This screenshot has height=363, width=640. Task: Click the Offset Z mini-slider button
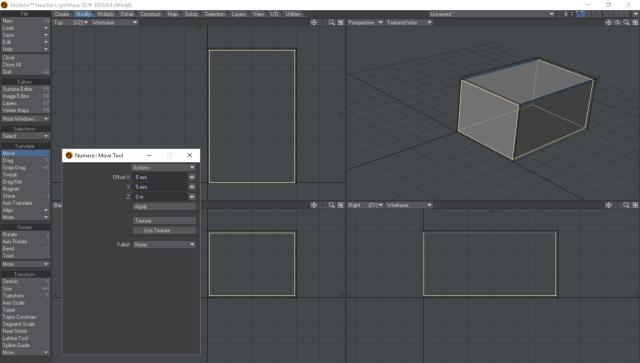pyautogui.click(x=192, y=196)
